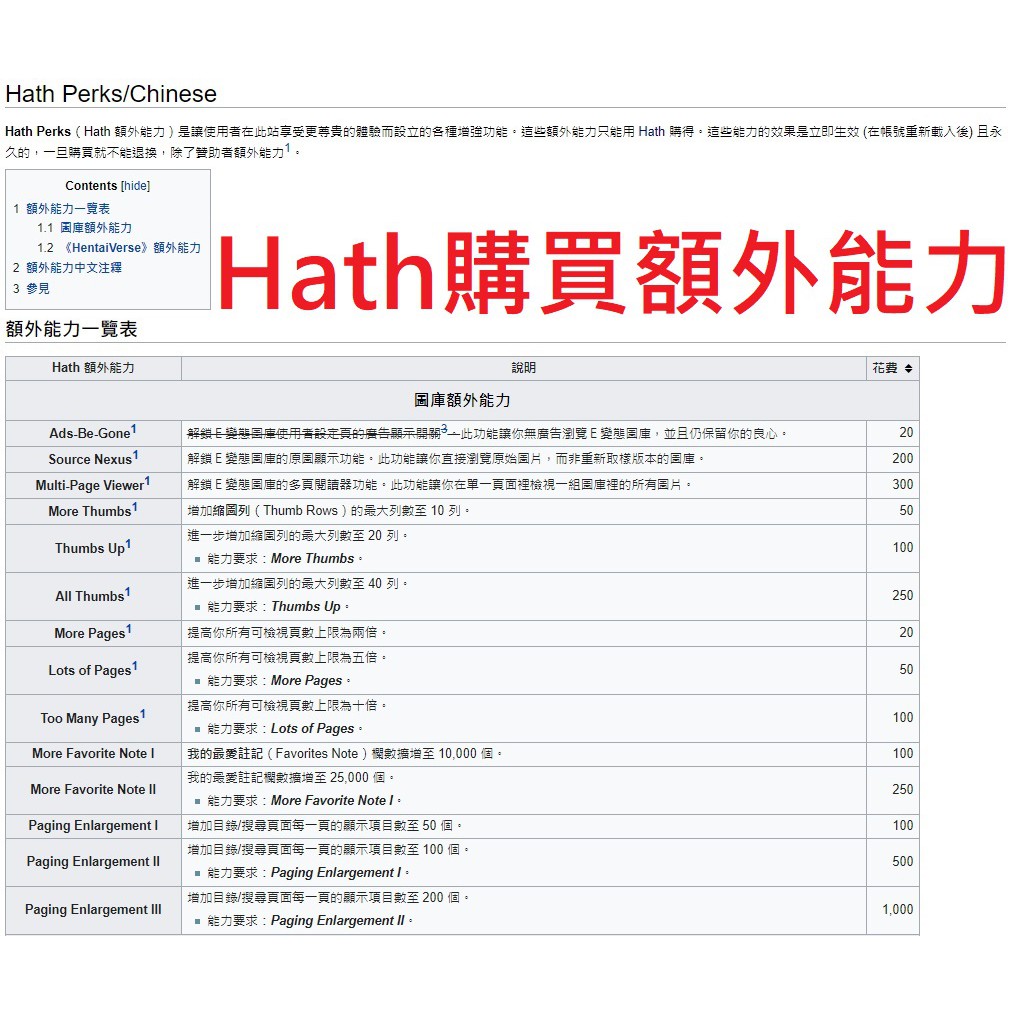Open the 額外能力一覽表 entry in Contents

tap(68, 209)
